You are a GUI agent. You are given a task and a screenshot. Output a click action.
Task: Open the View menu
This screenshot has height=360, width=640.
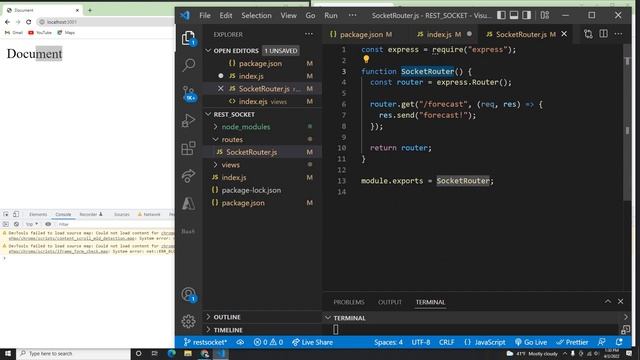coord(289,16)
